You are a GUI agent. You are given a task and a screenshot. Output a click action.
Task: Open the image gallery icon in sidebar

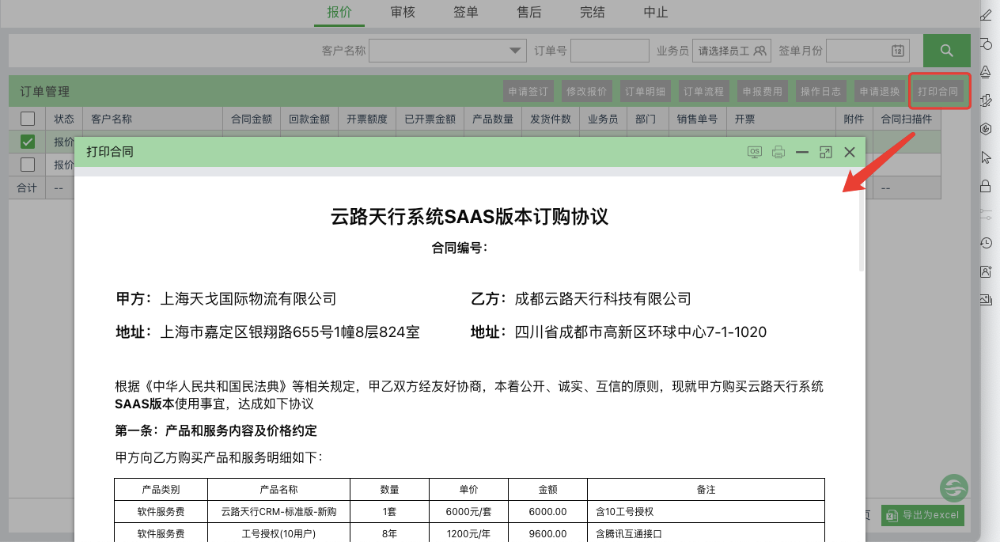coord(986,299)
